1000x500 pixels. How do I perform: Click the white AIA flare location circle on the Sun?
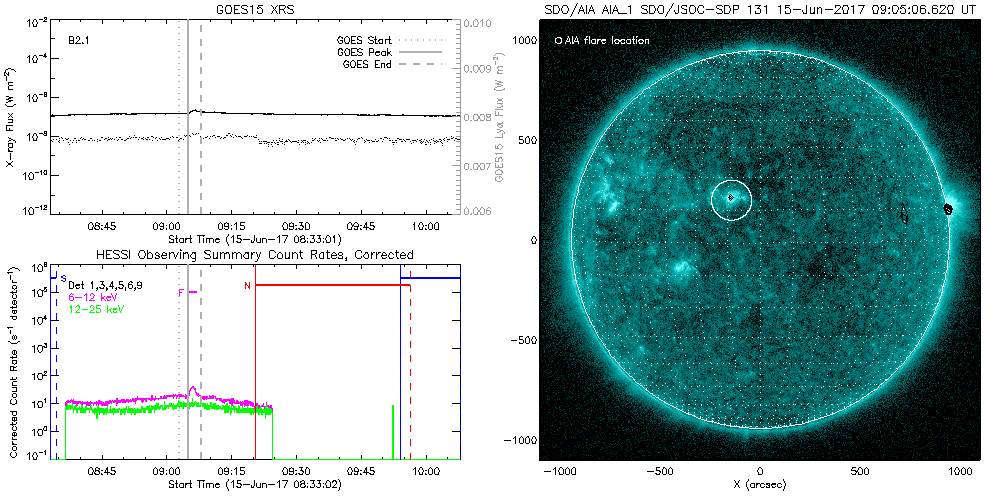point(731,199)
